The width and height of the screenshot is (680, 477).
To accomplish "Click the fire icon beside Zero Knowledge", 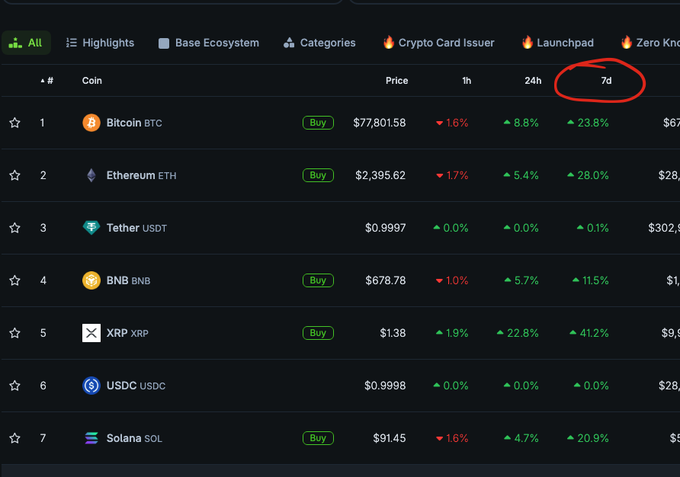I will pos(626,42).
